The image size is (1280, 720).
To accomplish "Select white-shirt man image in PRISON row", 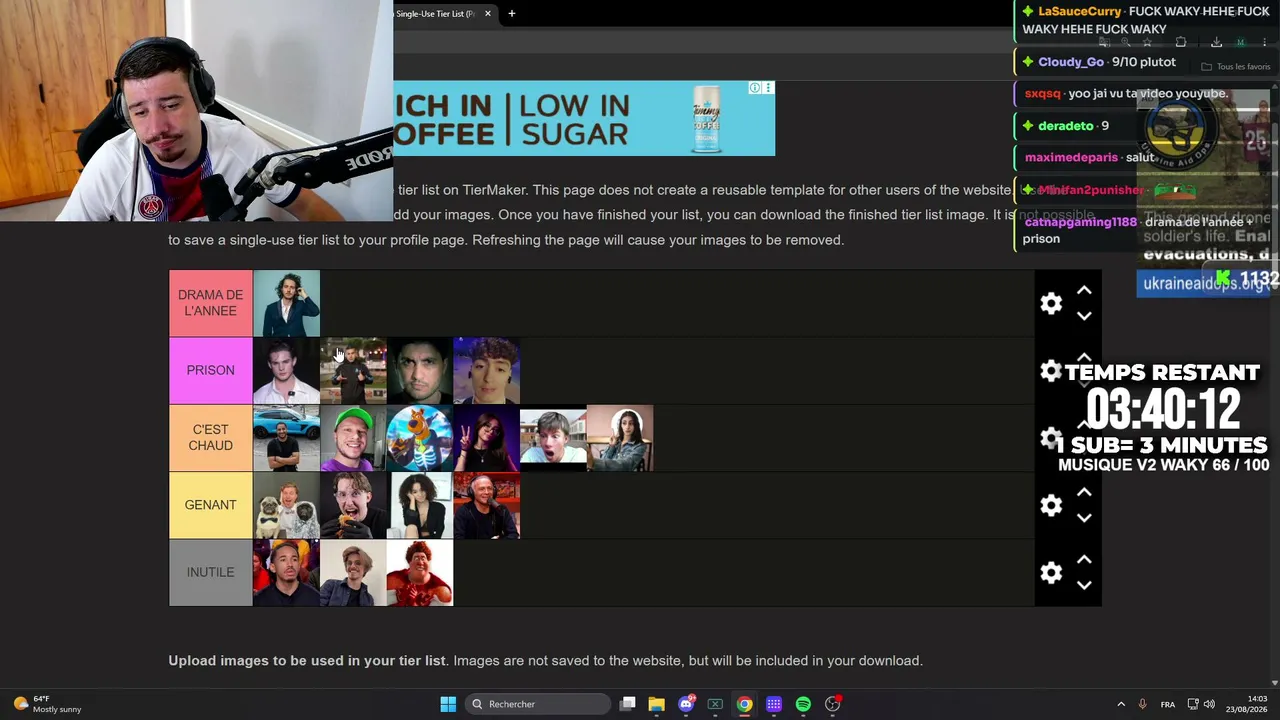I will 287,371.
